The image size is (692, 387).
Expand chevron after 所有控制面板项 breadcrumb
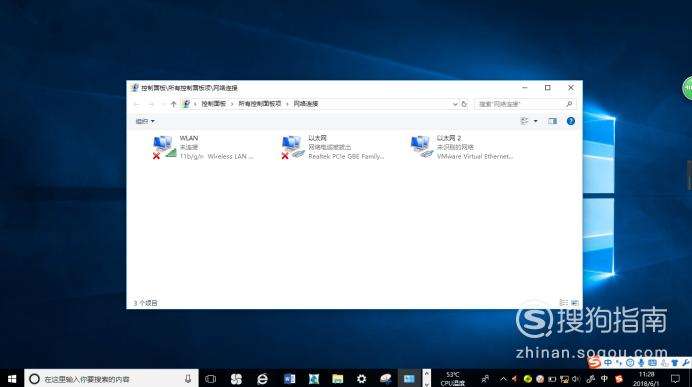pos(287,104)
